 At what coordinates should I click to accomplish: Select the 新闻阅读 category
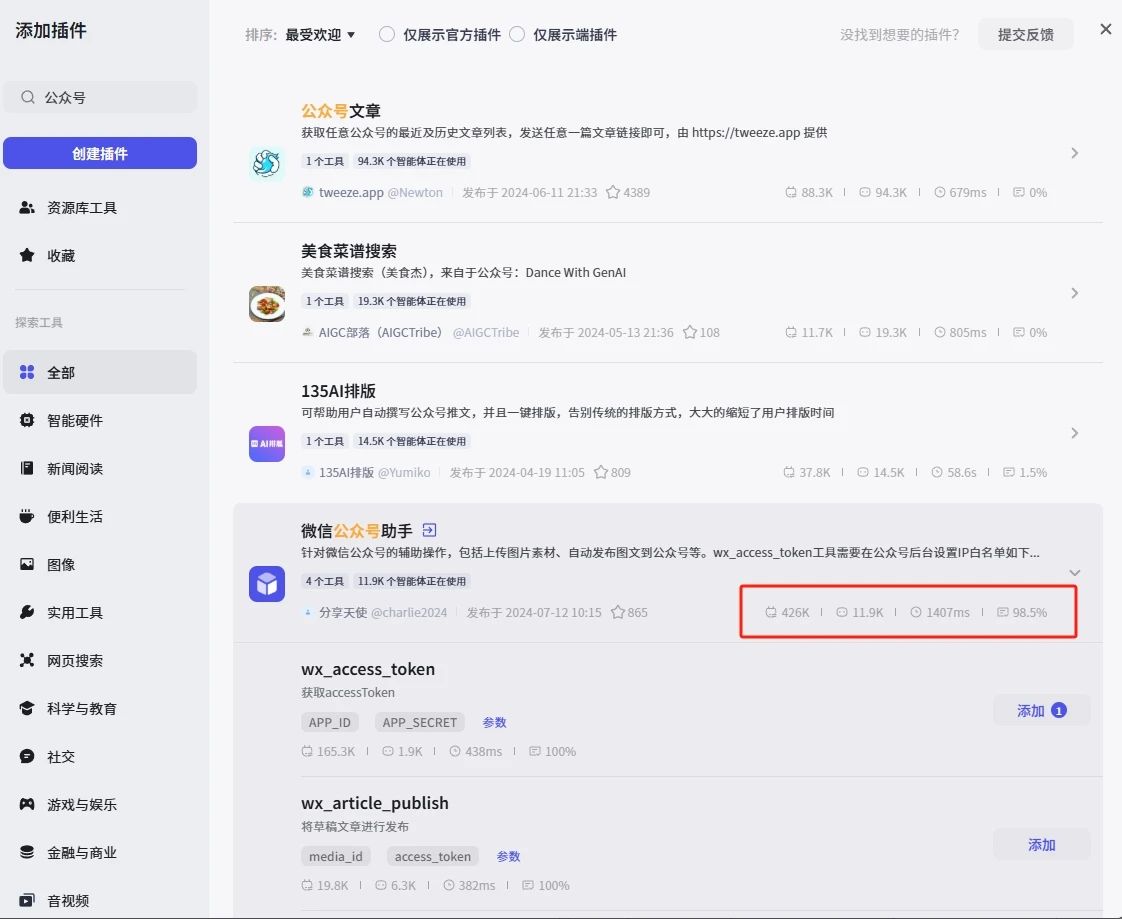click(x=100, y=468)
